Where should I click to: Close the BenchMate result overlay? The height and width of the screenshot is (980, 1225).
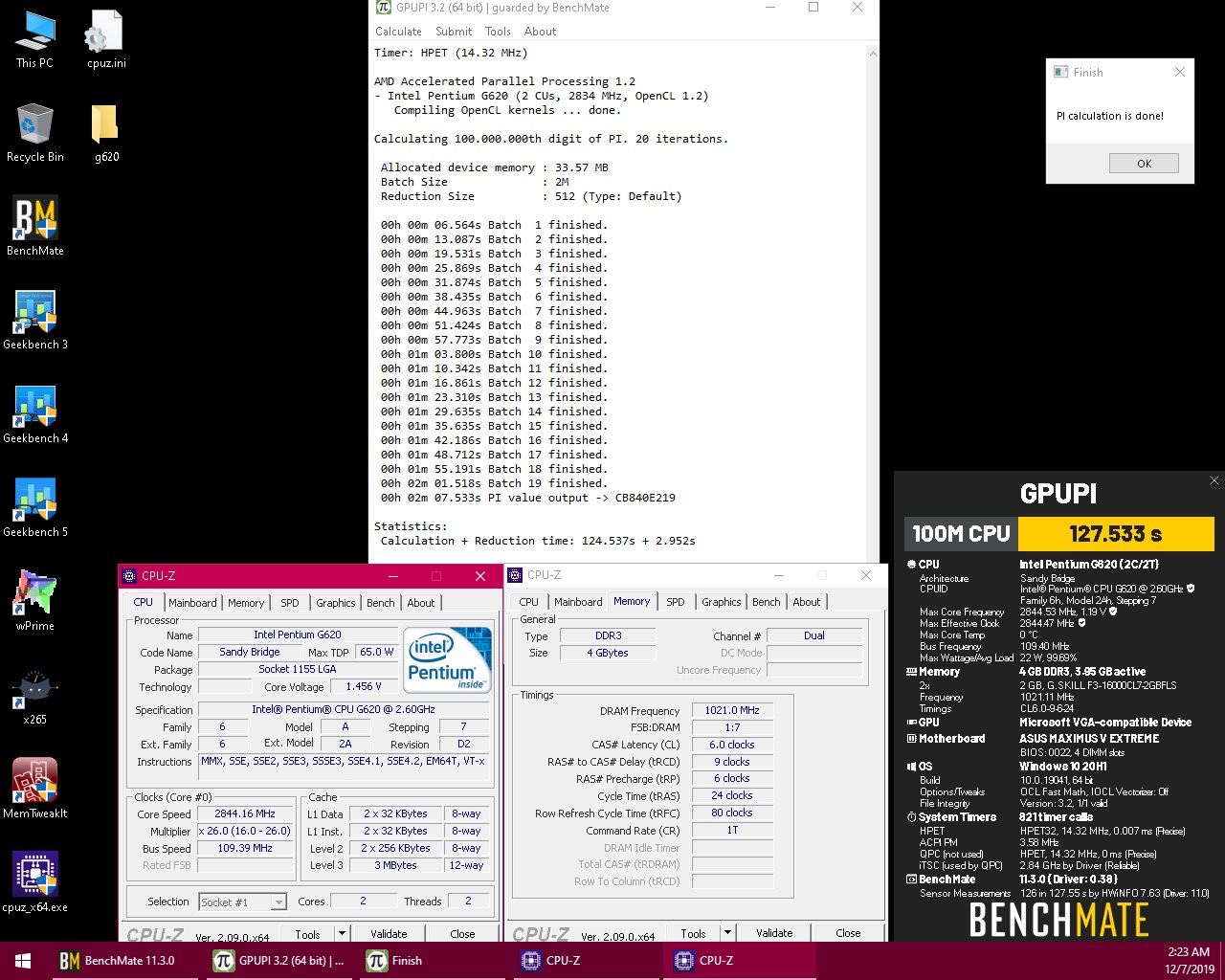1214,480
